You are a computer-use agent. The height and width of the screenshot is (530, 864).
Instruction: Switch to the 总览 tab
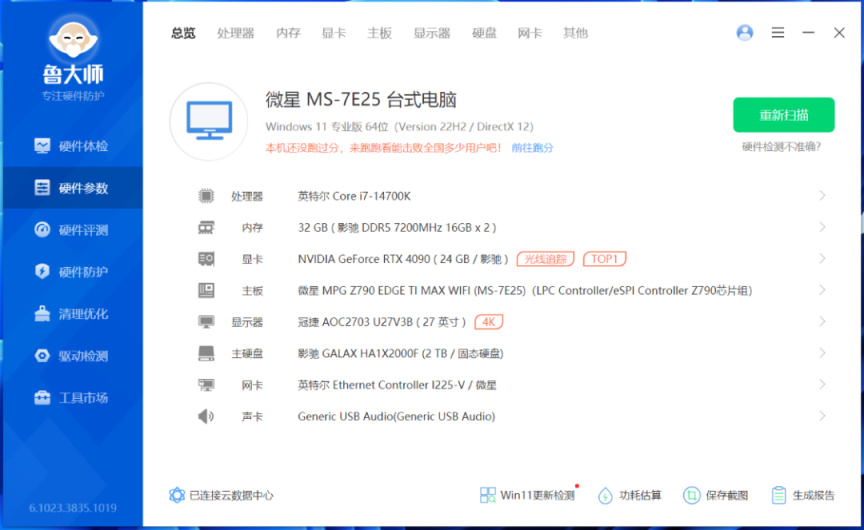pos(183,33)
